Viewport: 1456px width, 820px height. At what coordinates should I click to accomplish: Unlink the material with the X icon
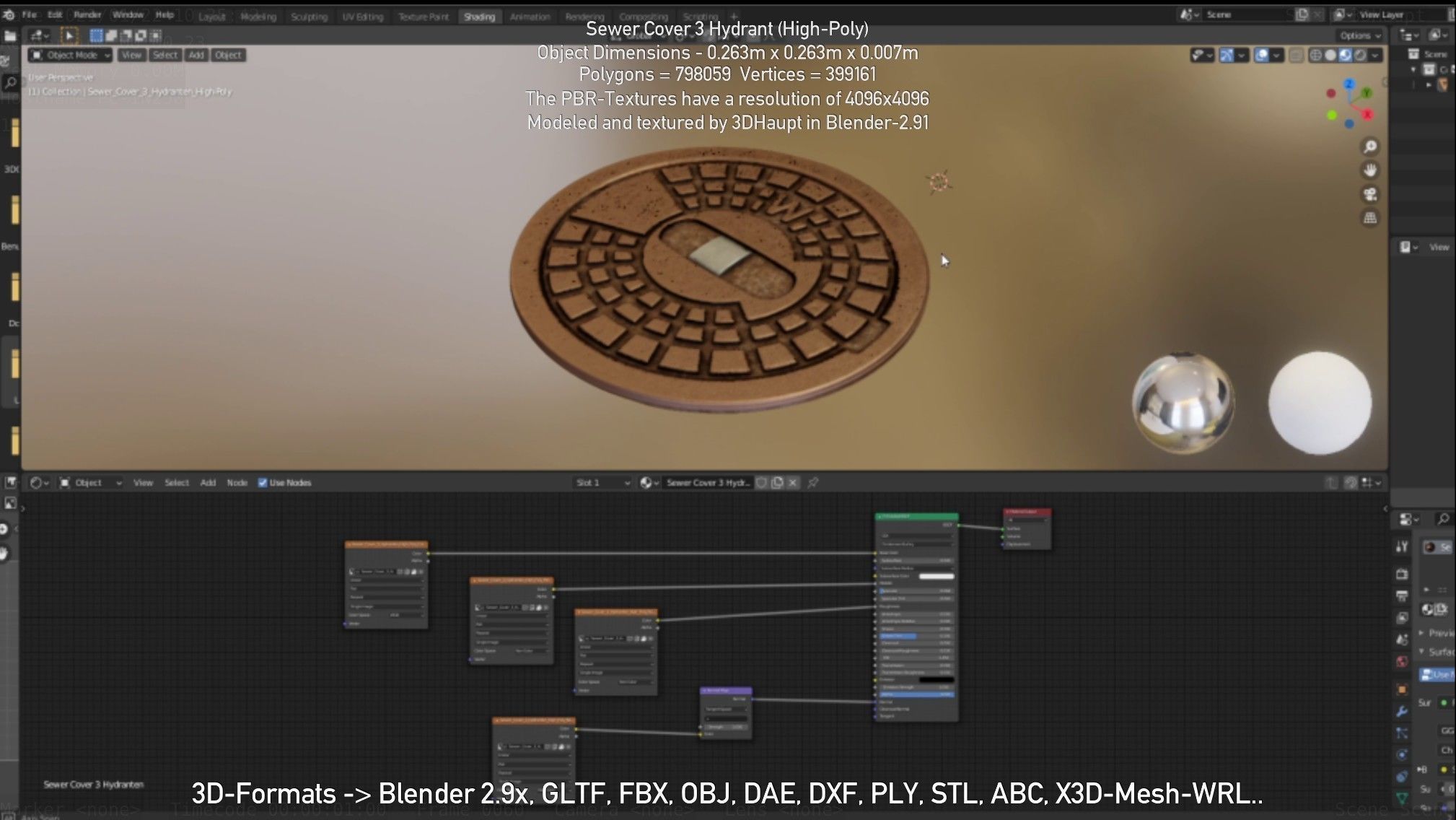coord(793,483)
